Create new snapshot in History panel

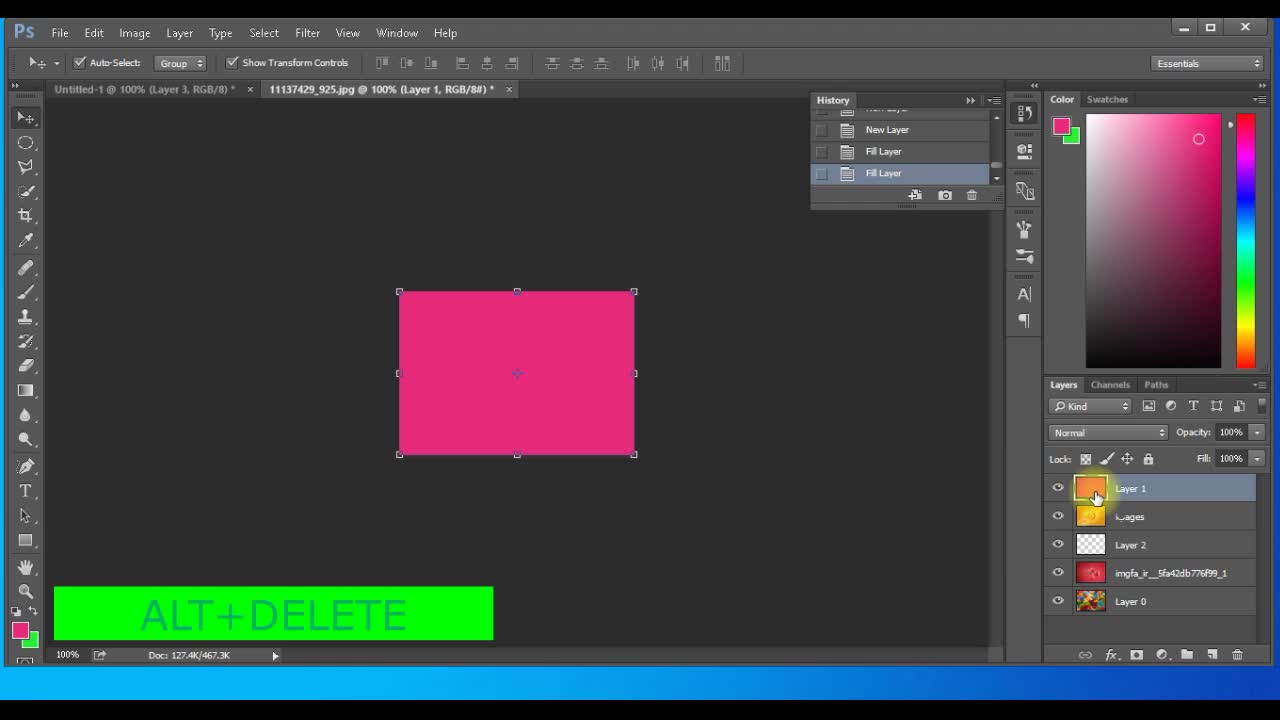coord(945,195)
